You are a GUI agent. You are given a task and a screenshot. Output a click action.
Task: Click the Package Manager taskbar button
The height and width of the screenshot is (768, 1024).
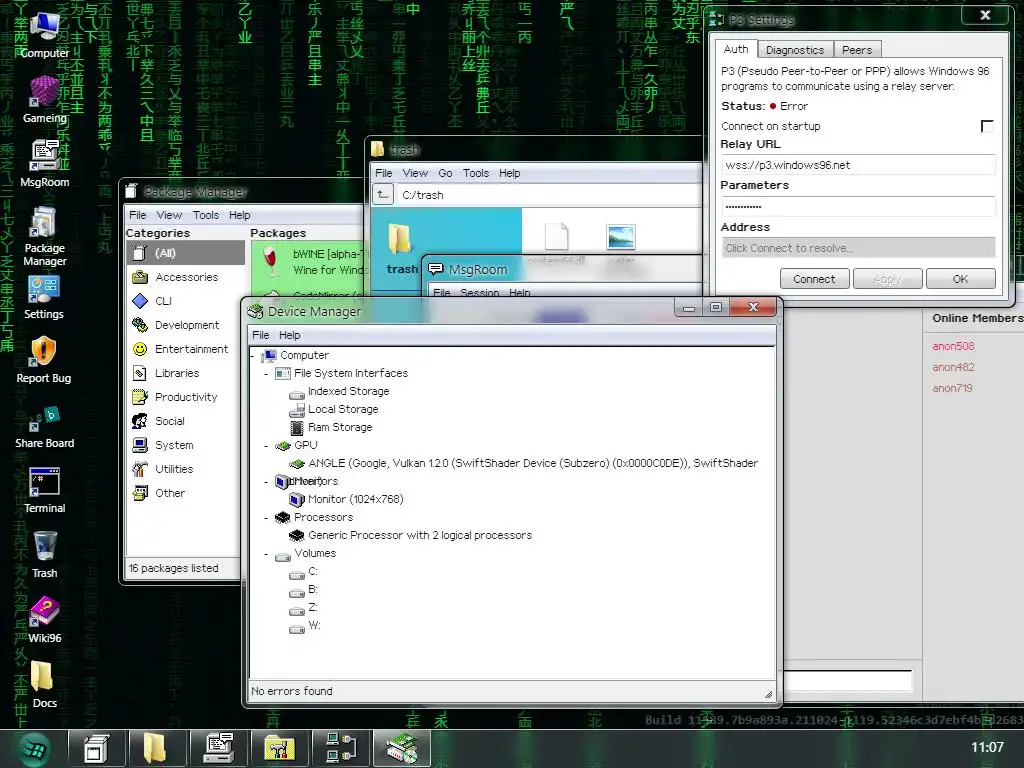(97, 748)
